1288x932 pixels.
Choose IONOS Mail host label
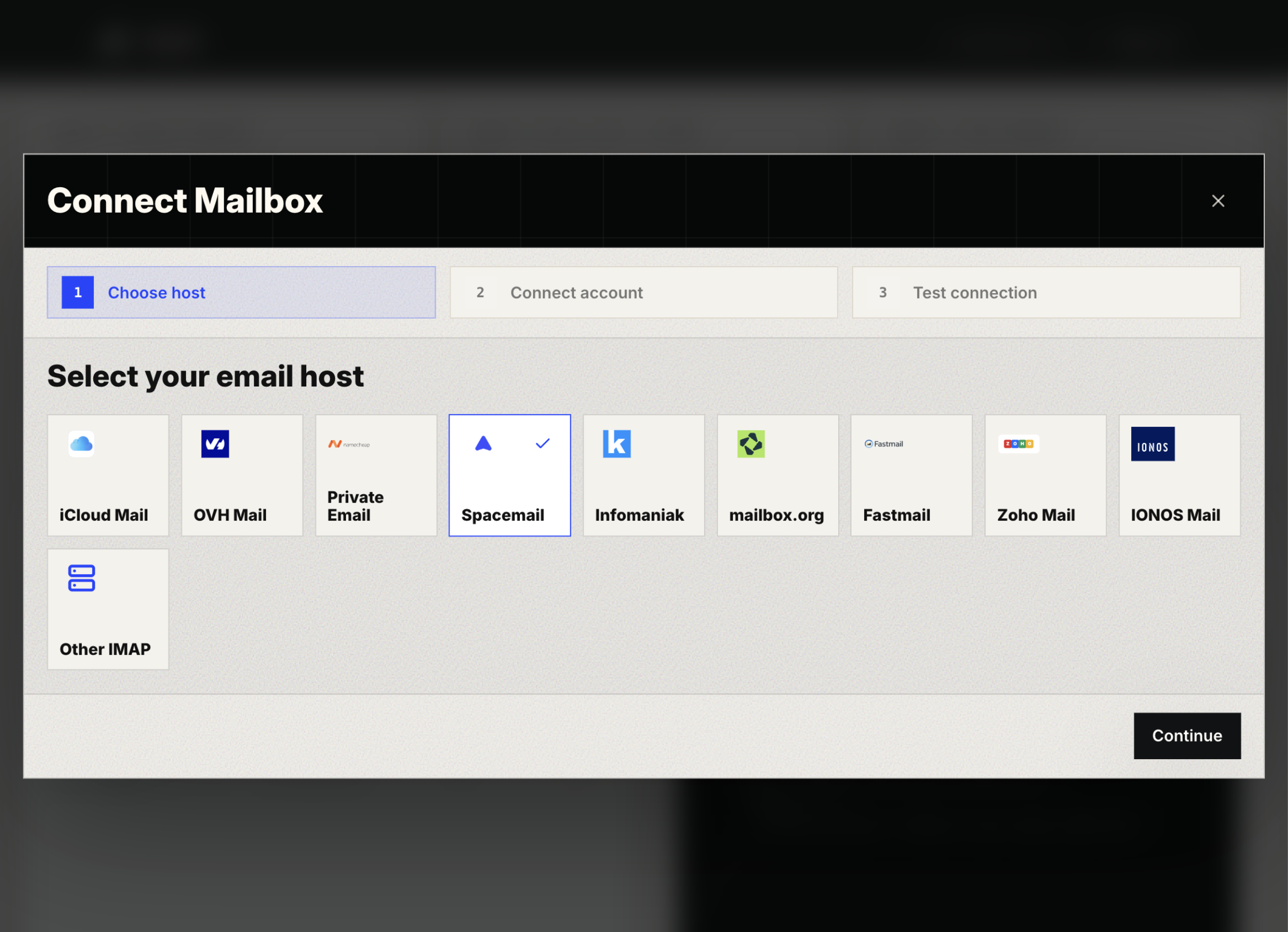coord(1175,515)
